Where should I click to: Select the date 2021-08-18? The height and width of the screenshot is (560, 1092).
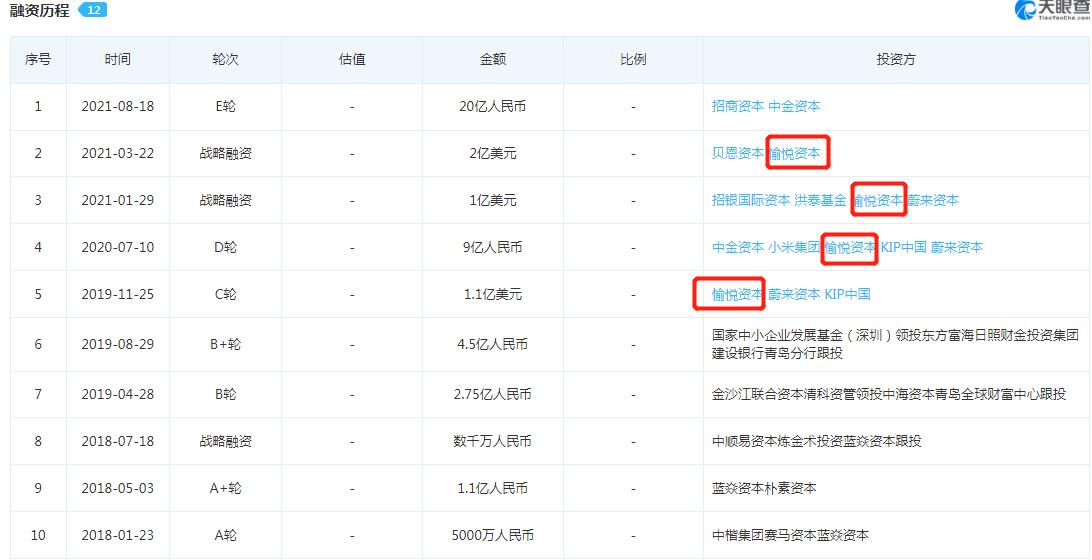(118, 107)
